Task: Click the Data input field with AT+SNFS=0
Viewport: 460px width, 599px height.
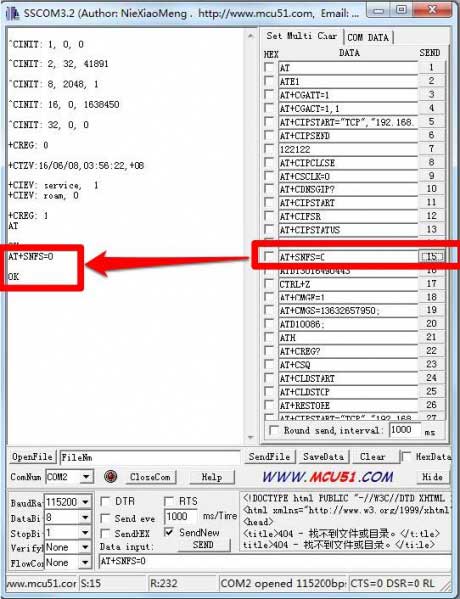Action: [274, 561]
